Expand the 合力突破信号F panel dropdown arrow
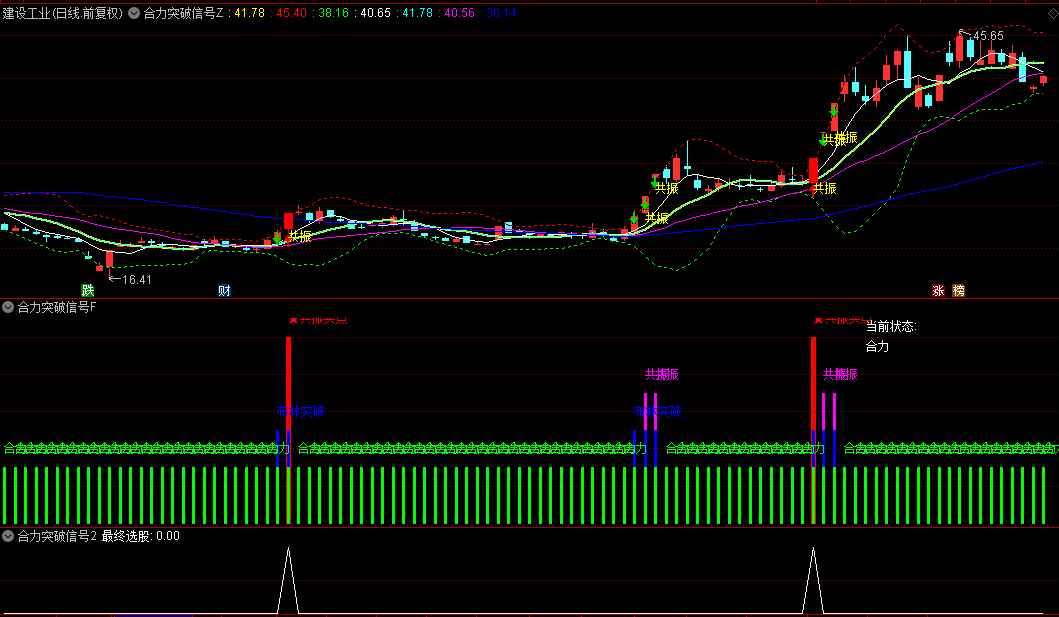This screenshot has height=617, width=1059. tap(8, 307)
